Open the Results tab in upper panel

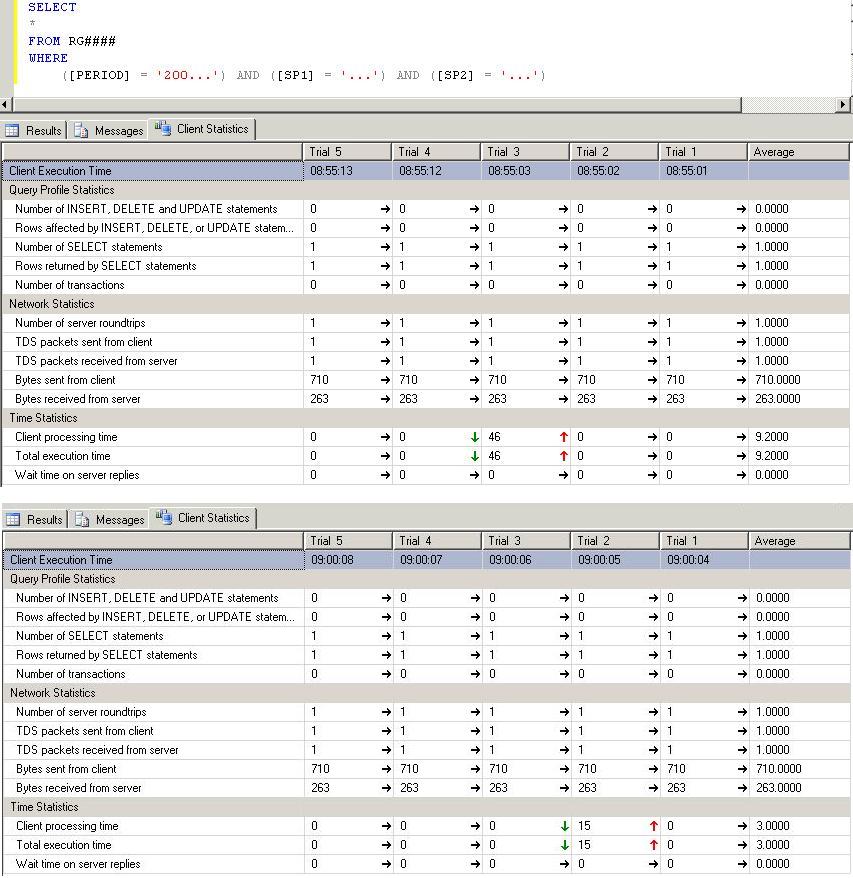point(43,131)
